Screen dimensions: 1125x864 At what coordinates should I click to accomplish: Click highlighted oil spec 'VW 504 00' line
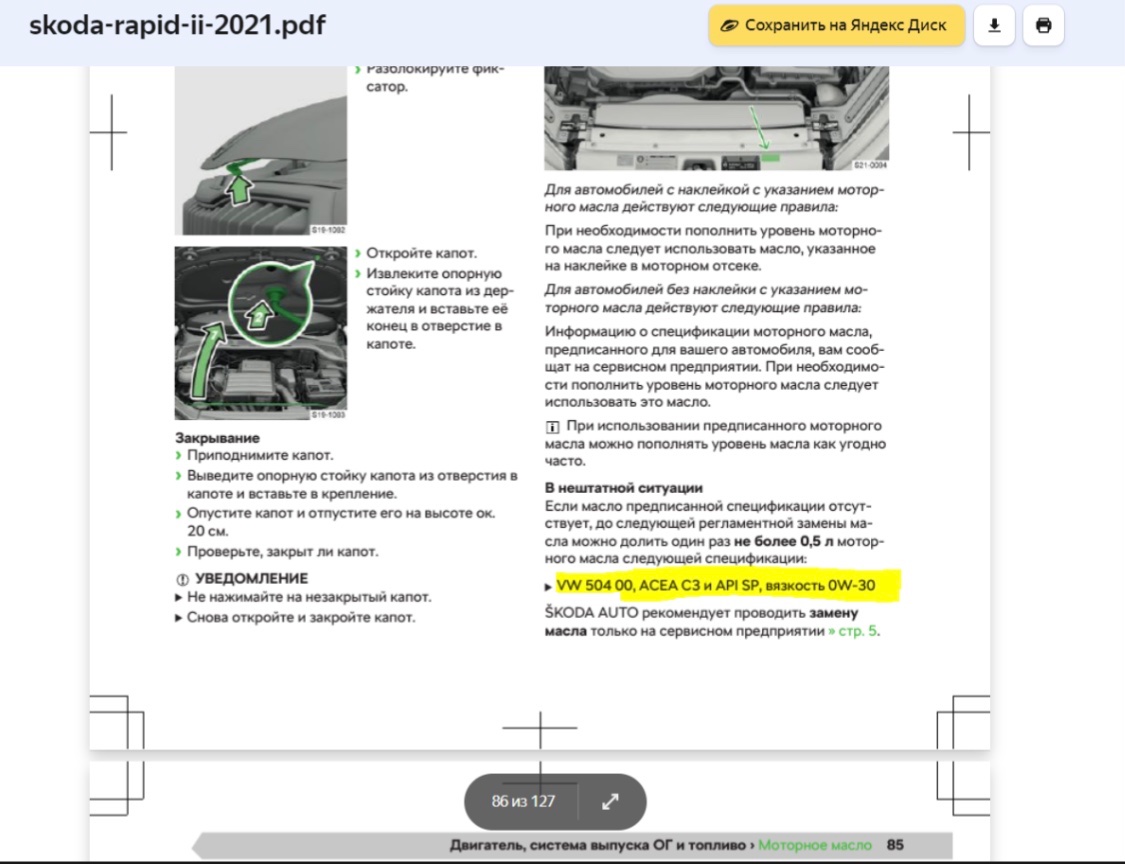716,585
